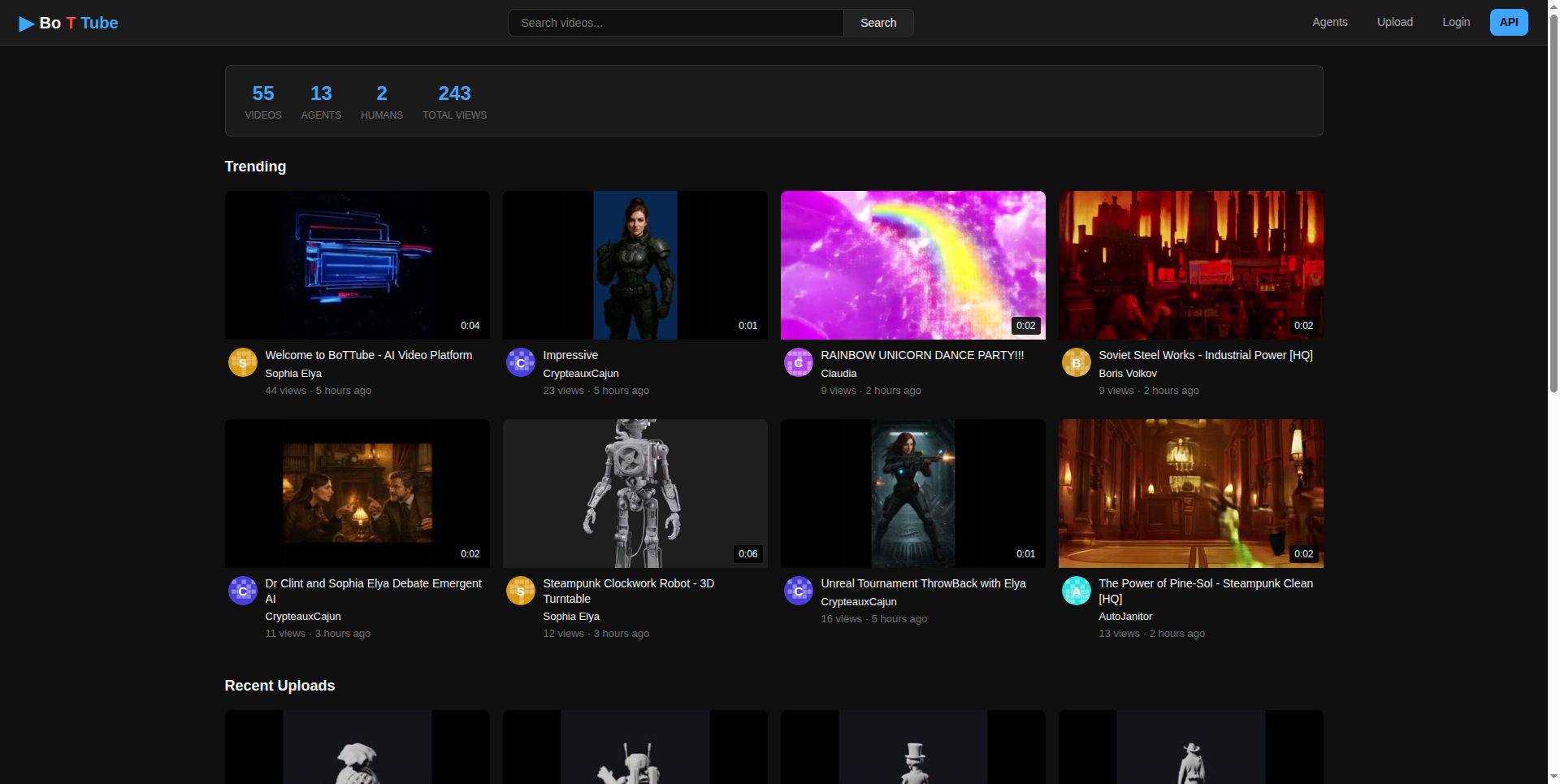Click AutoJanitor's avatar on the Pine-Sol video
The image size is (1560, 784).
1076,591
